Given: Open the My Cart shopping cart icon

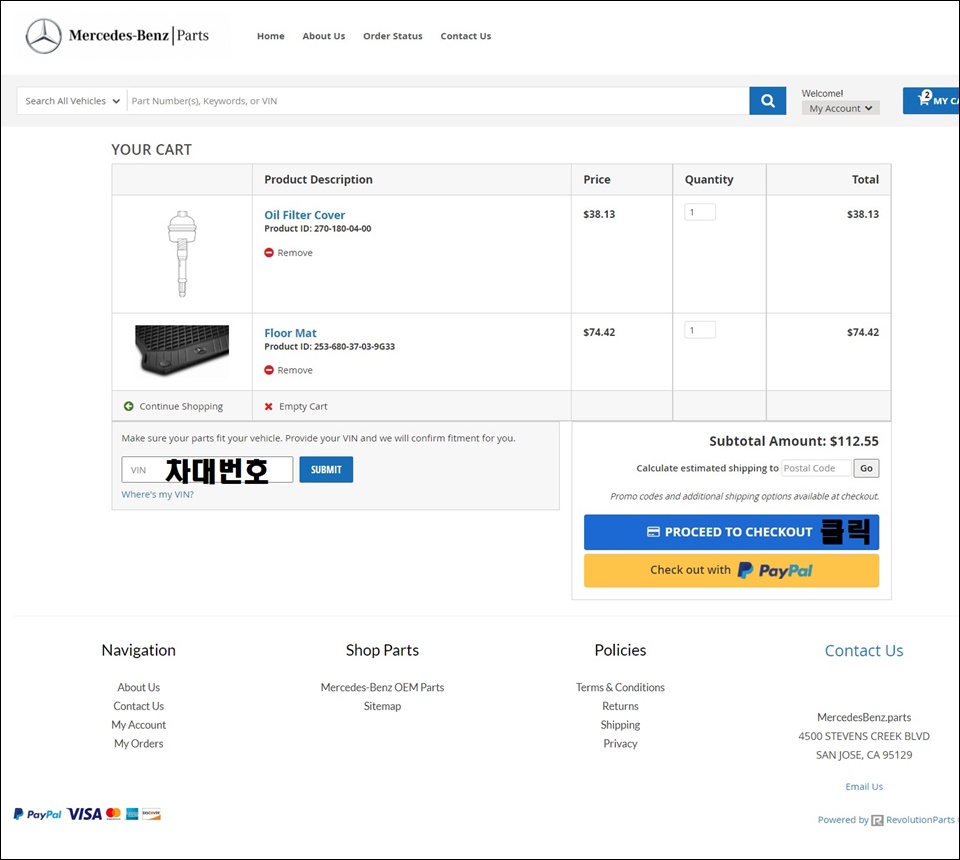Looking at the screenshot, I should coord(924,99).
